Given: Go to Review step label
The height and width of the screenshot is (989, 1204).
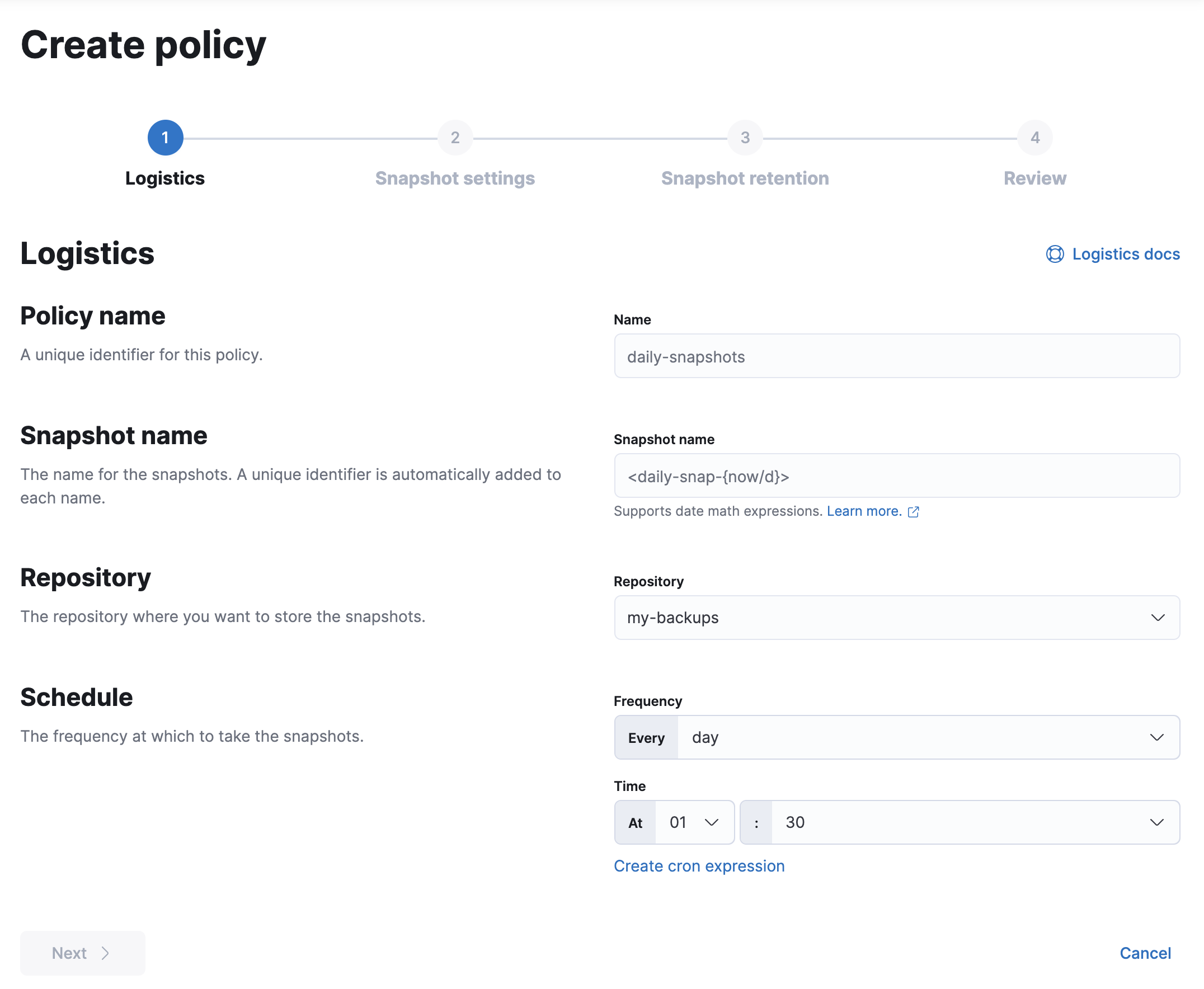Looking at the screenshot, I should point(1035,178).
